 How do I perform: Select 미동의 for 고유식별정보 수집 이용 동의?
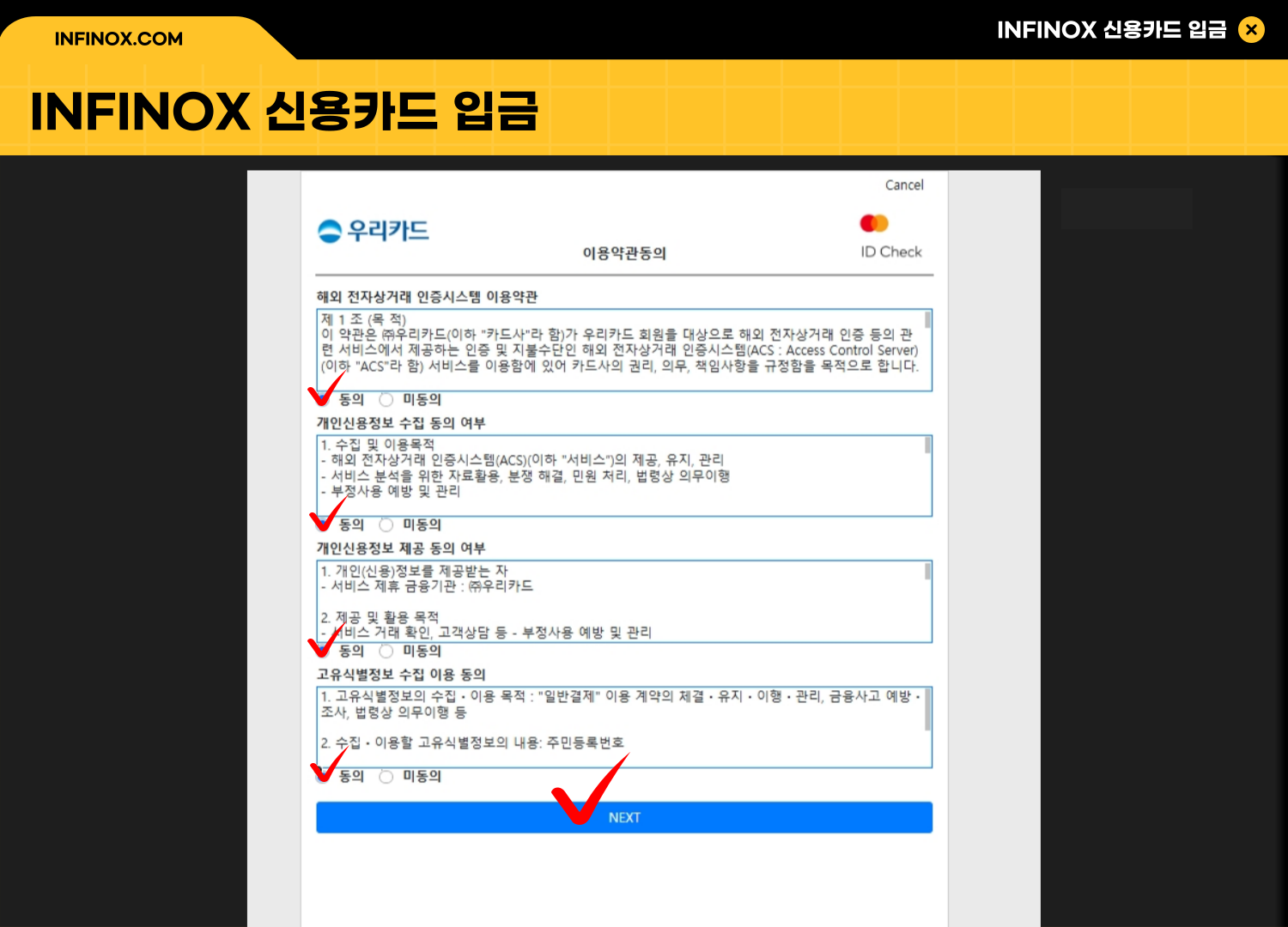pyautogui.click(x=386, y=776)
